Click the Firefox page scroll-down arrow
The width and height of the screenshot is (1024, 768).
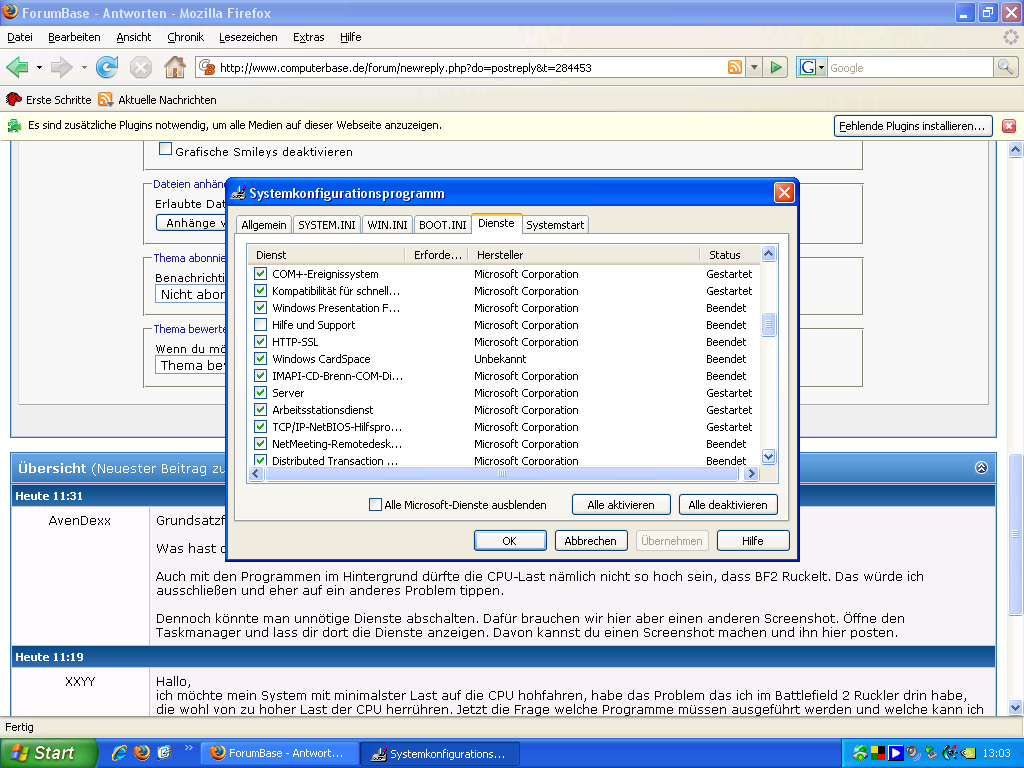[x=1016, y=707]
